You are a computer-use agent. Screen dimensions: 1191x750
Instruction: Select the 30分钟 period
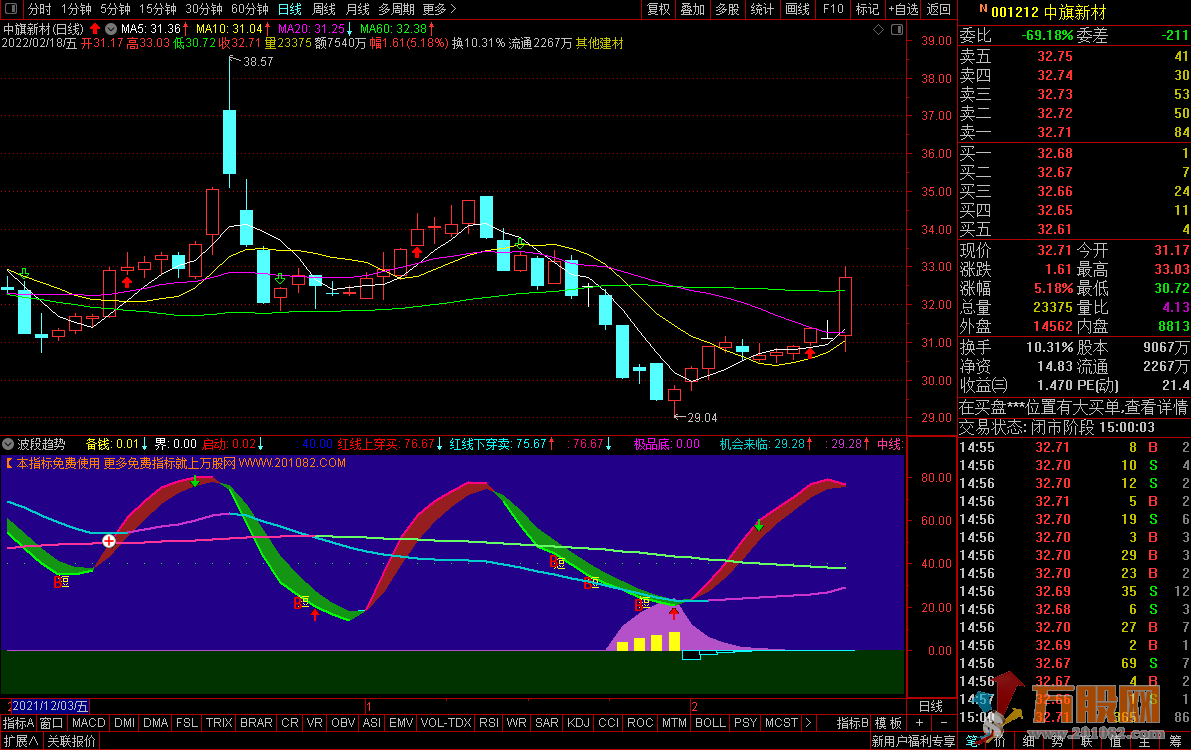click(x=204, y=9)
